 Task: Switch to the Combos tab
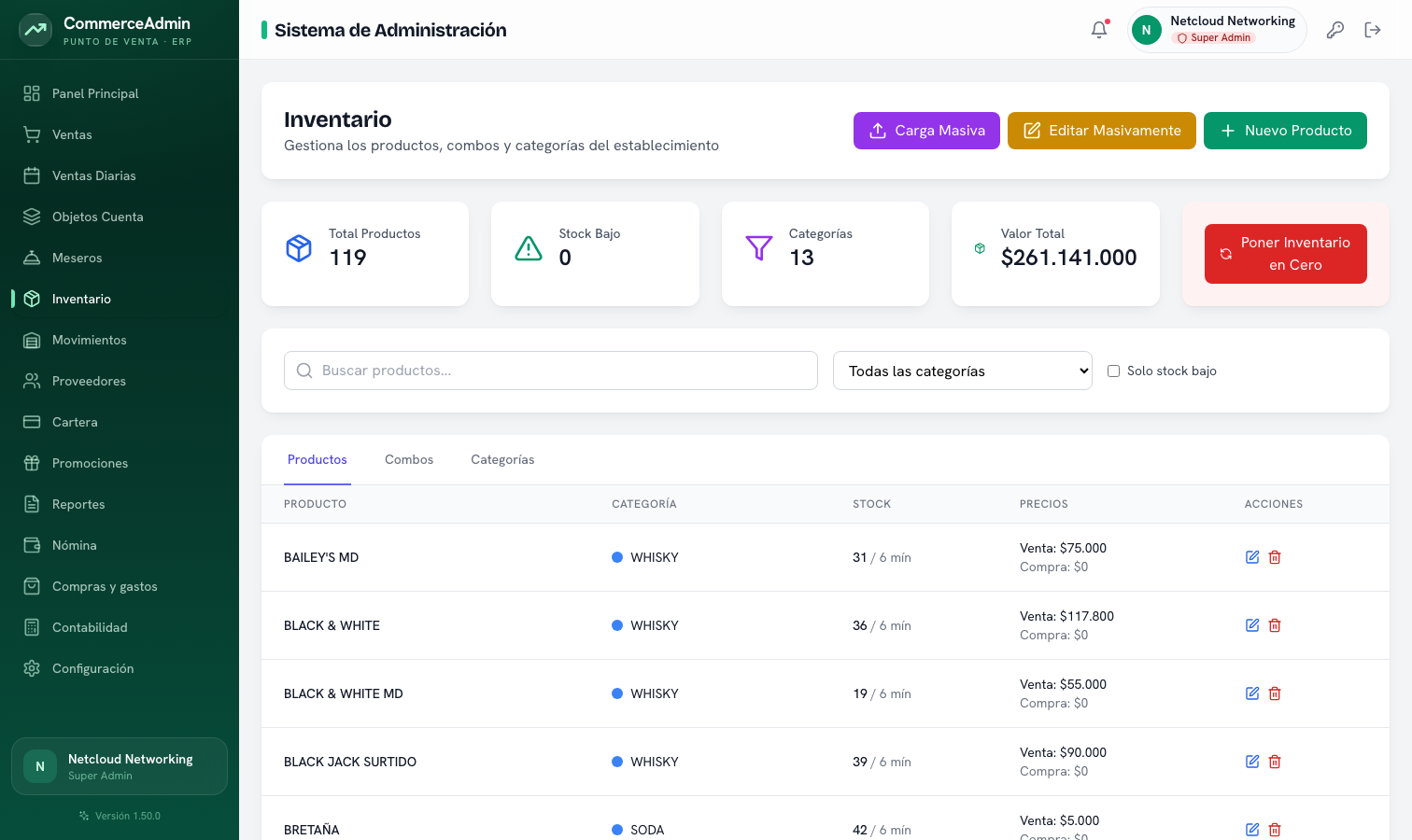[x=409, y=459]
